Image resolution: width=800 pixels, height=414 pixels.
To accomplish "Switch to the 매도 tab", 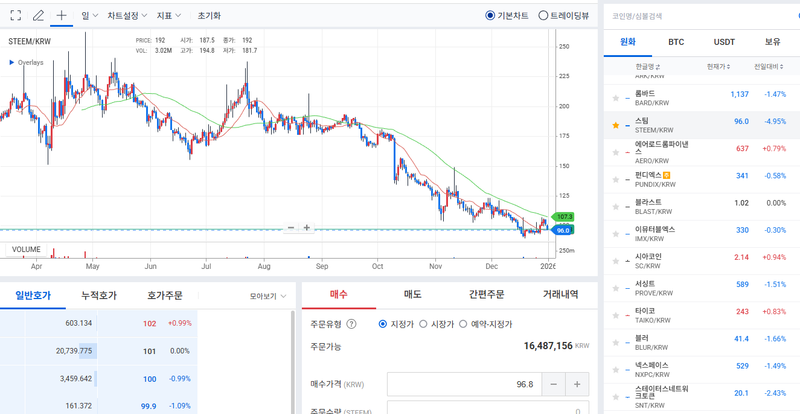I will (412, 294).
